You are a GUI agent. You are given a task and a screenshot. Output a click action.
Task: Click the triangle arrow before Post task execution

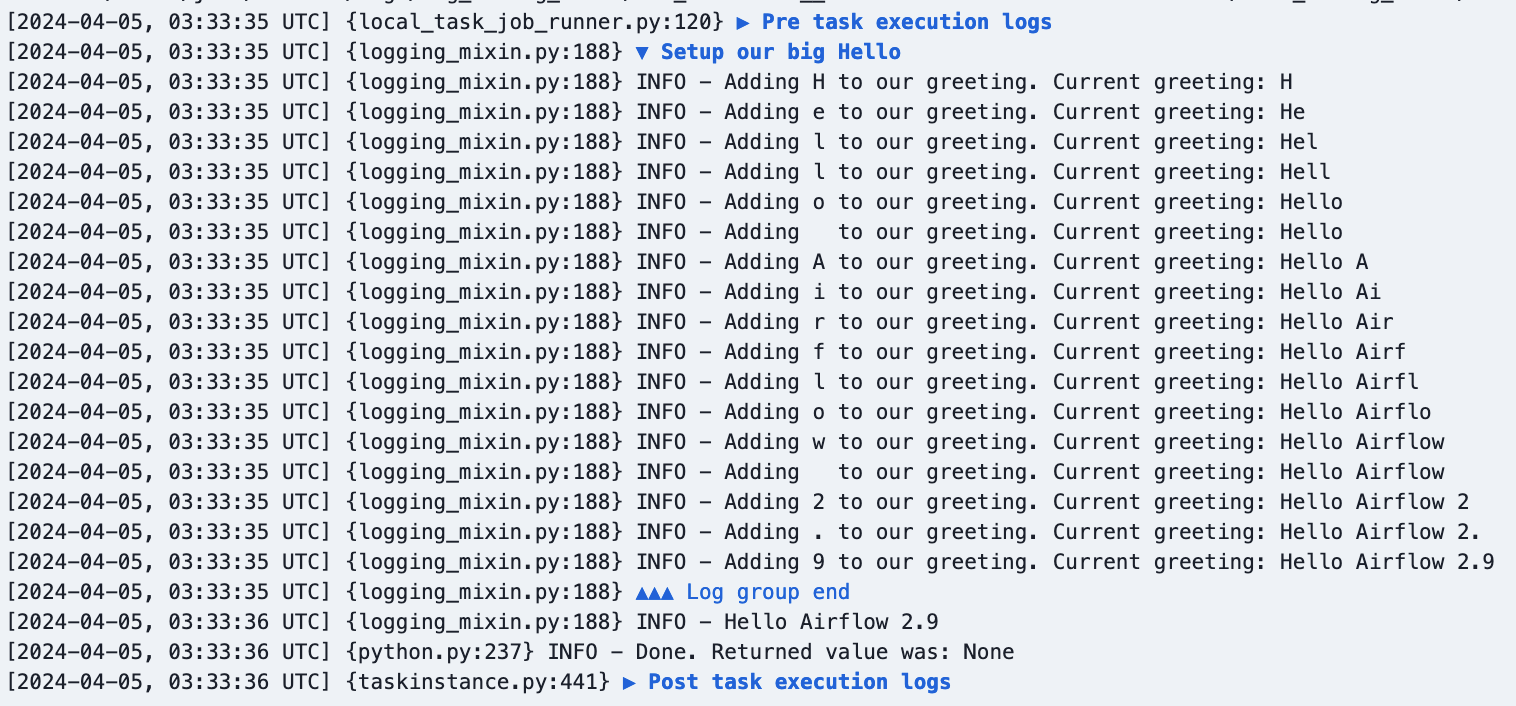[x=629, y=682]
